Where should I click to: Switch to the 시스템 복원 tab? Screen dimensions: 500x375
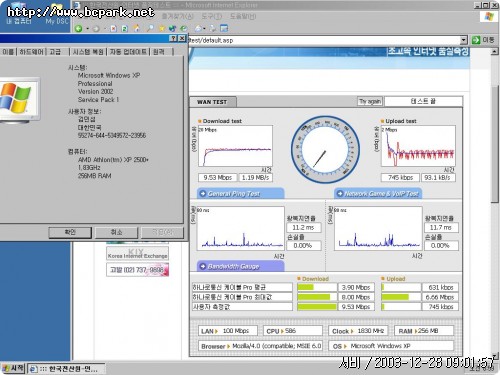tap(88, 52)
